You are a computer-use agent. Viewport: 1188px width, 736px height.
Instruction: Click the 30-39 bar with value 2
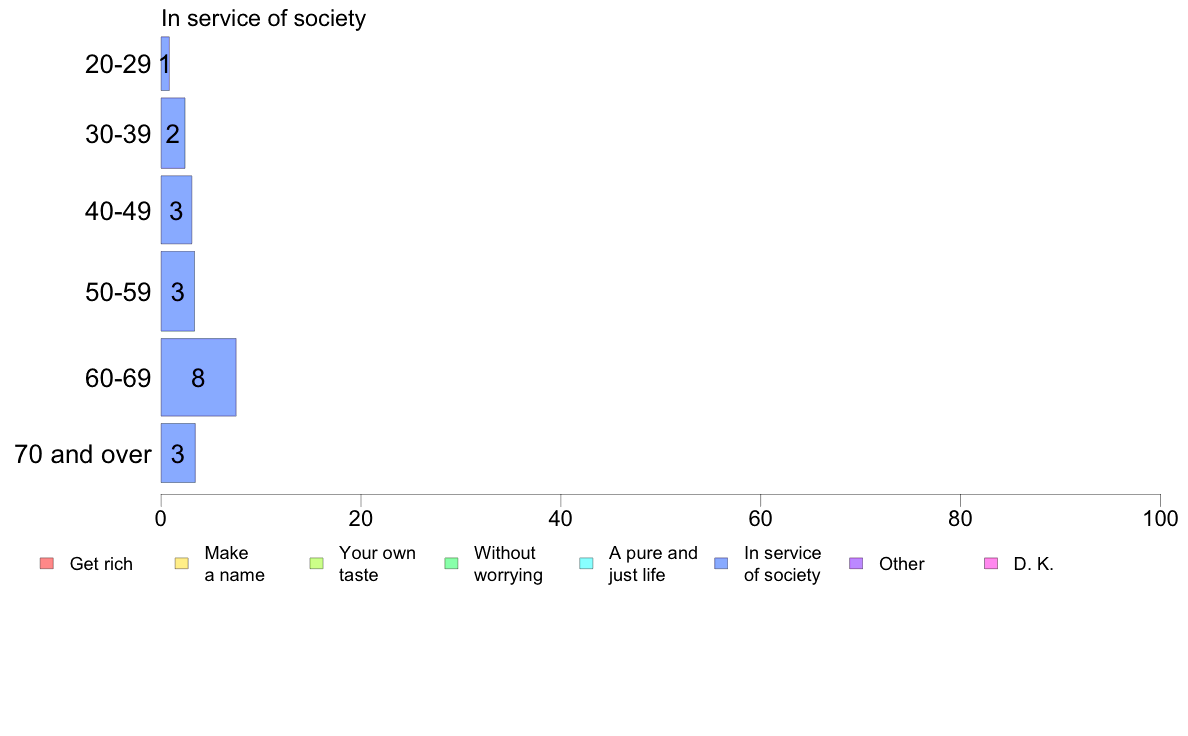pyautogui.click(x=173, y=133)
